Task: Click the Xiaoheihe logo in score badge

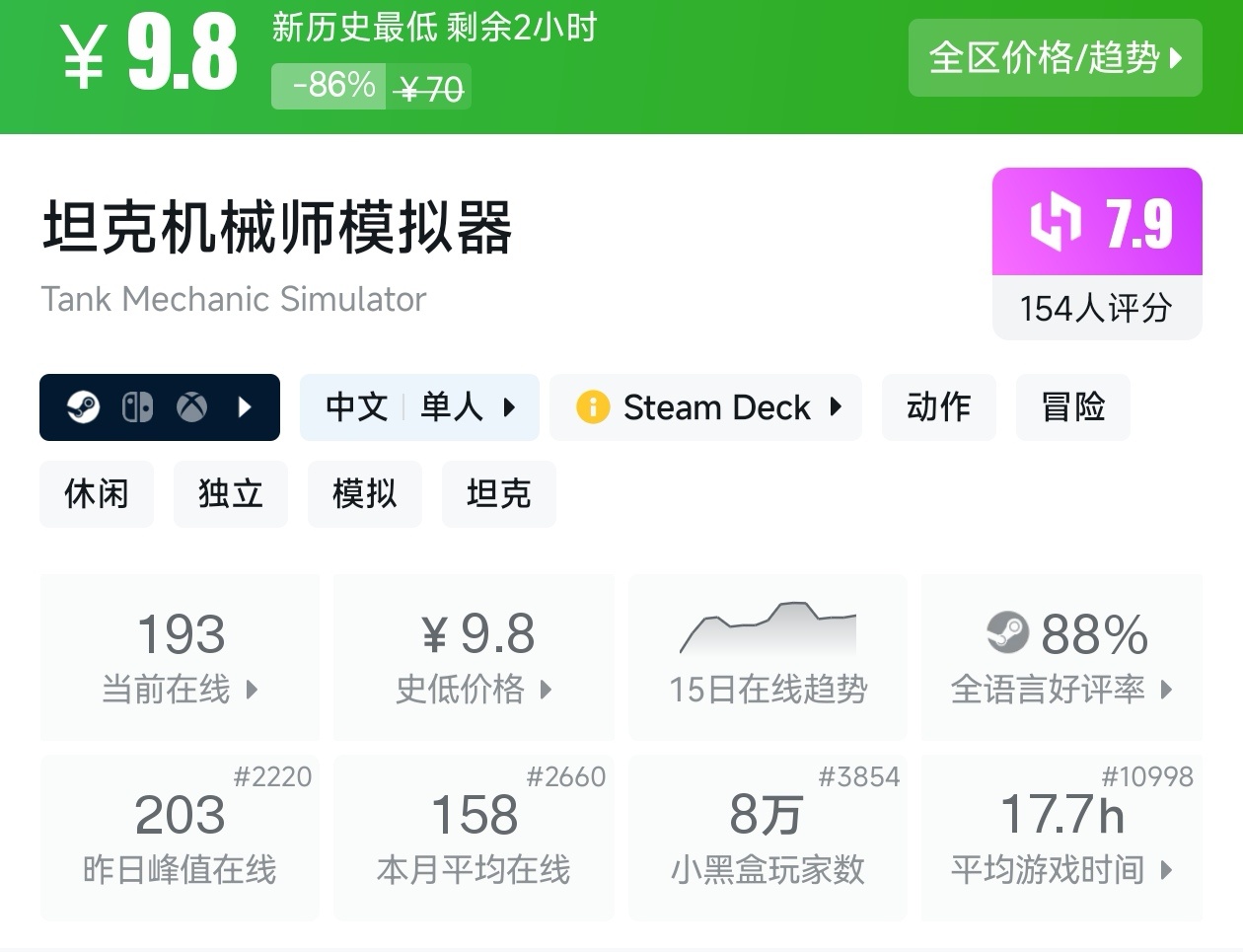Action: (x=1056, y=222)
